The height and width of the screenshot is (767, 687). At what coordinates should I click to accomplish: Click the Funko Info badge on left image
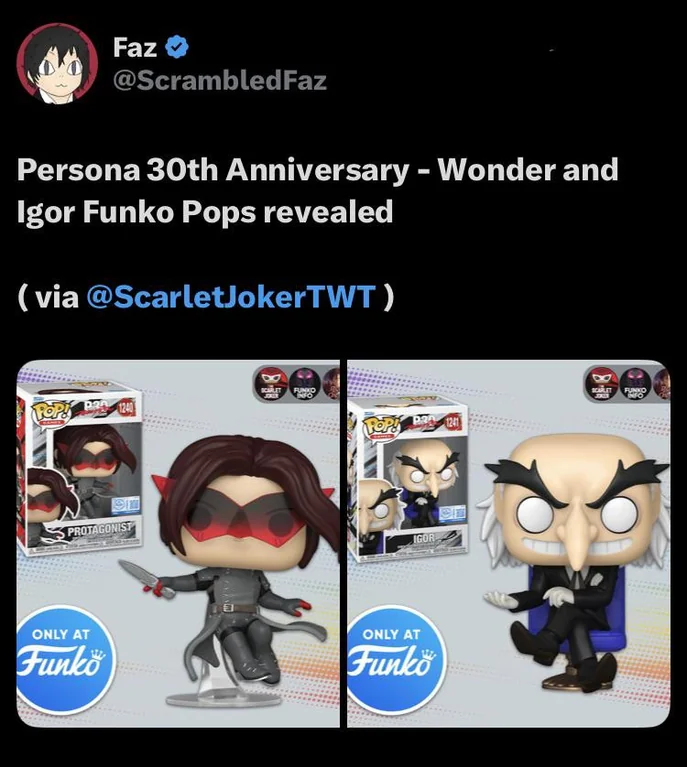click(x=304, y=383)
